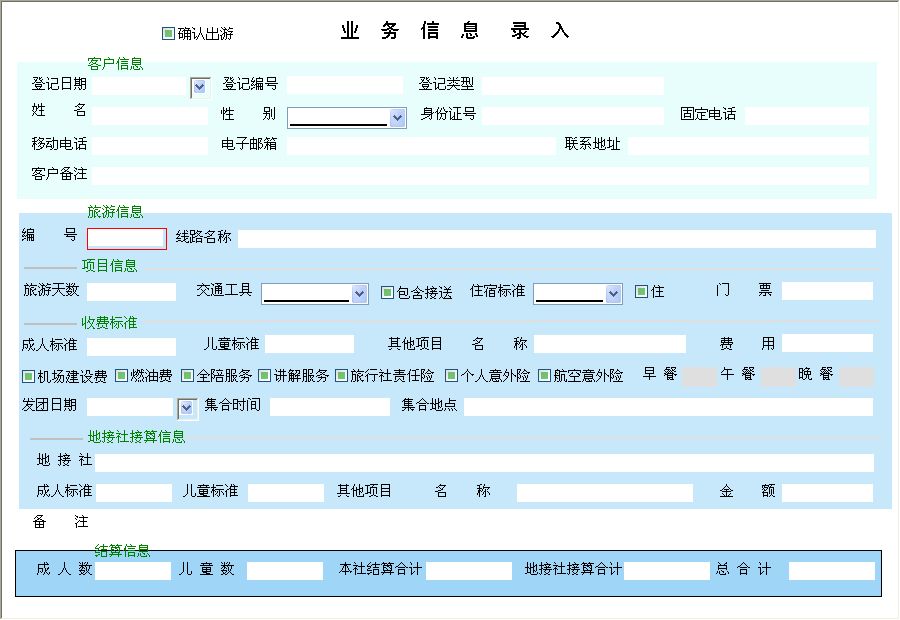Viewport: 900px width, 620px height.
Task: Expand the 交通工具 dropdown
Action: coord(359,294)
